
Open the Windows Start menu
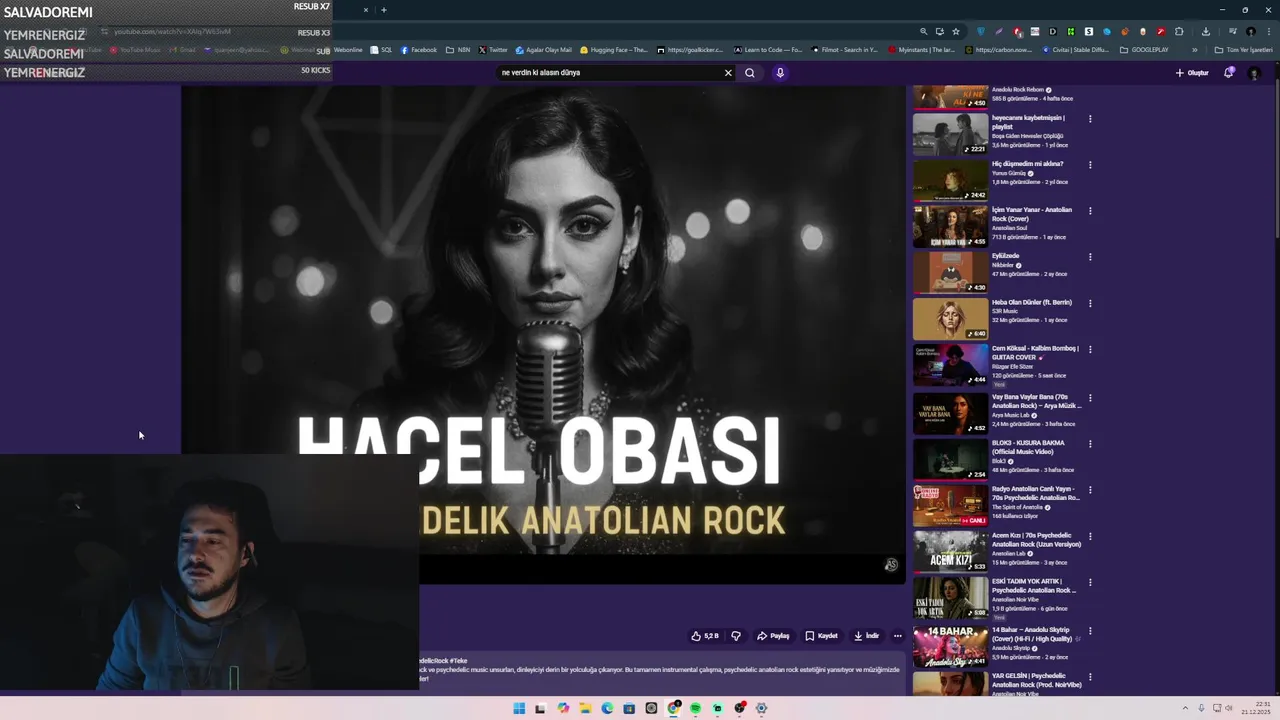tap(519, 708)
